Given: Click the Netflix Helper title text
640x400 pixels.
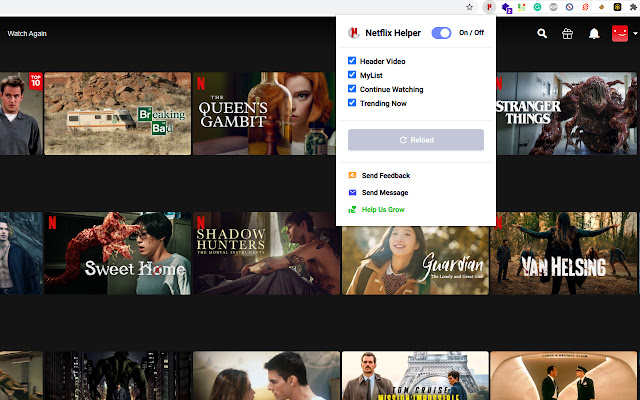Looking at the screenshot, I should point(393,33).
